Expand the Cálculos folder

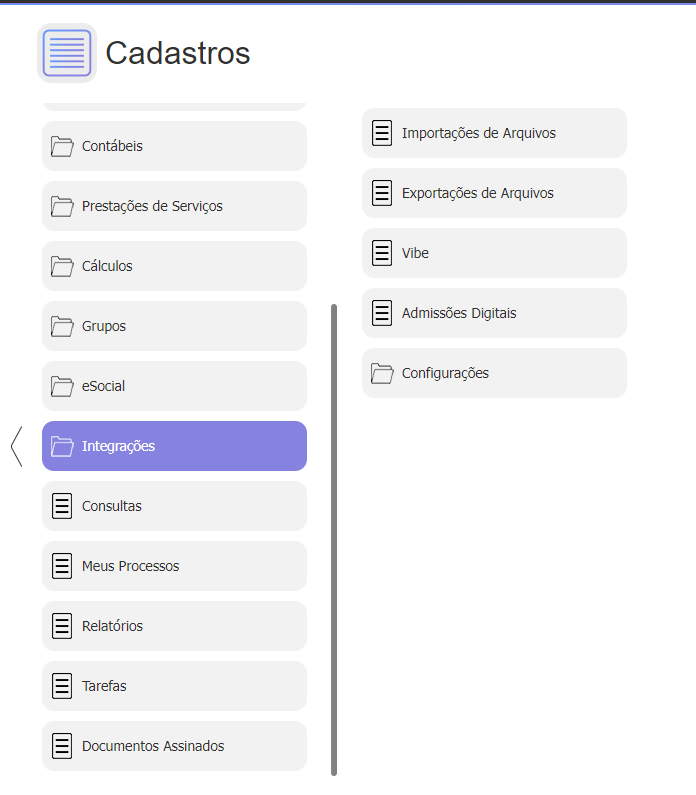coord(174,266)
